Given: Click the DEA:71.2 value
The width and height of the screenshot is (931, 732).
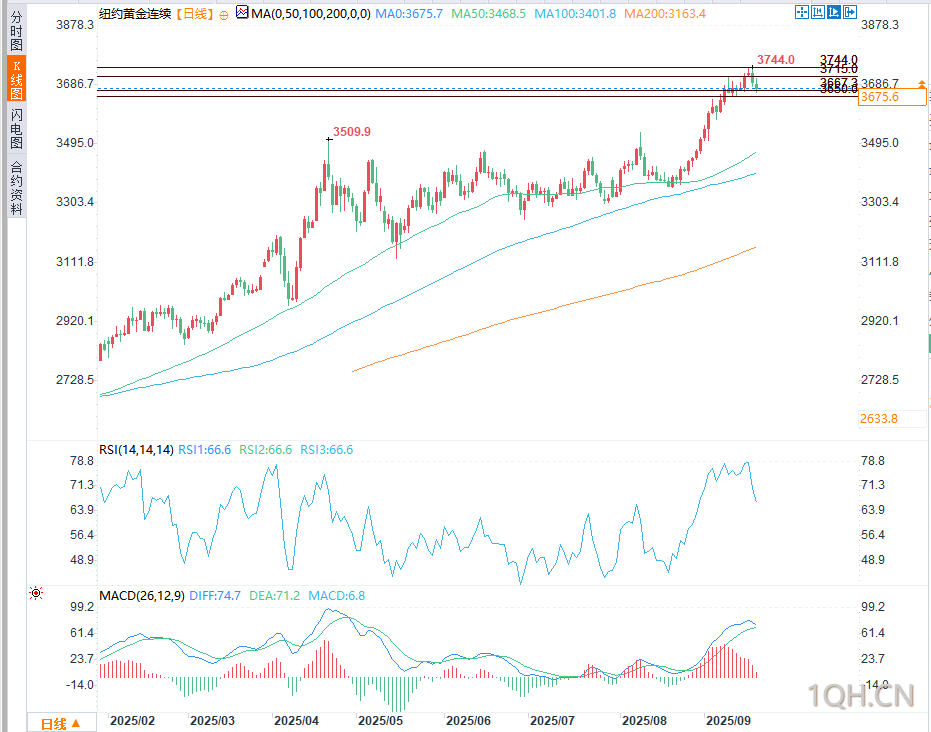Looking at the screenshot, I should (x=274, y=595).
